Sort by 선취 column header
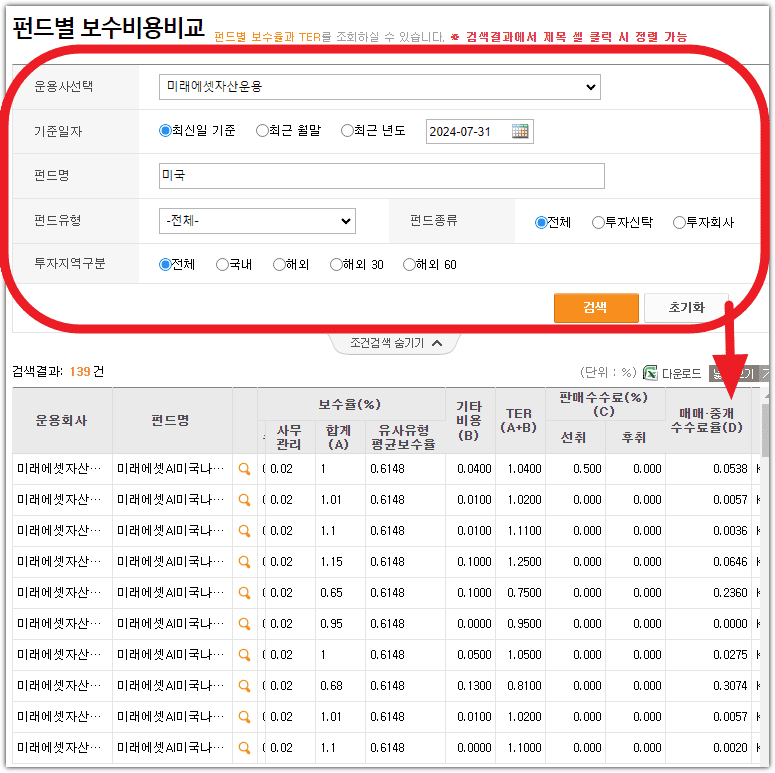The height and width of the screenshot is (773, 775). 574,437
